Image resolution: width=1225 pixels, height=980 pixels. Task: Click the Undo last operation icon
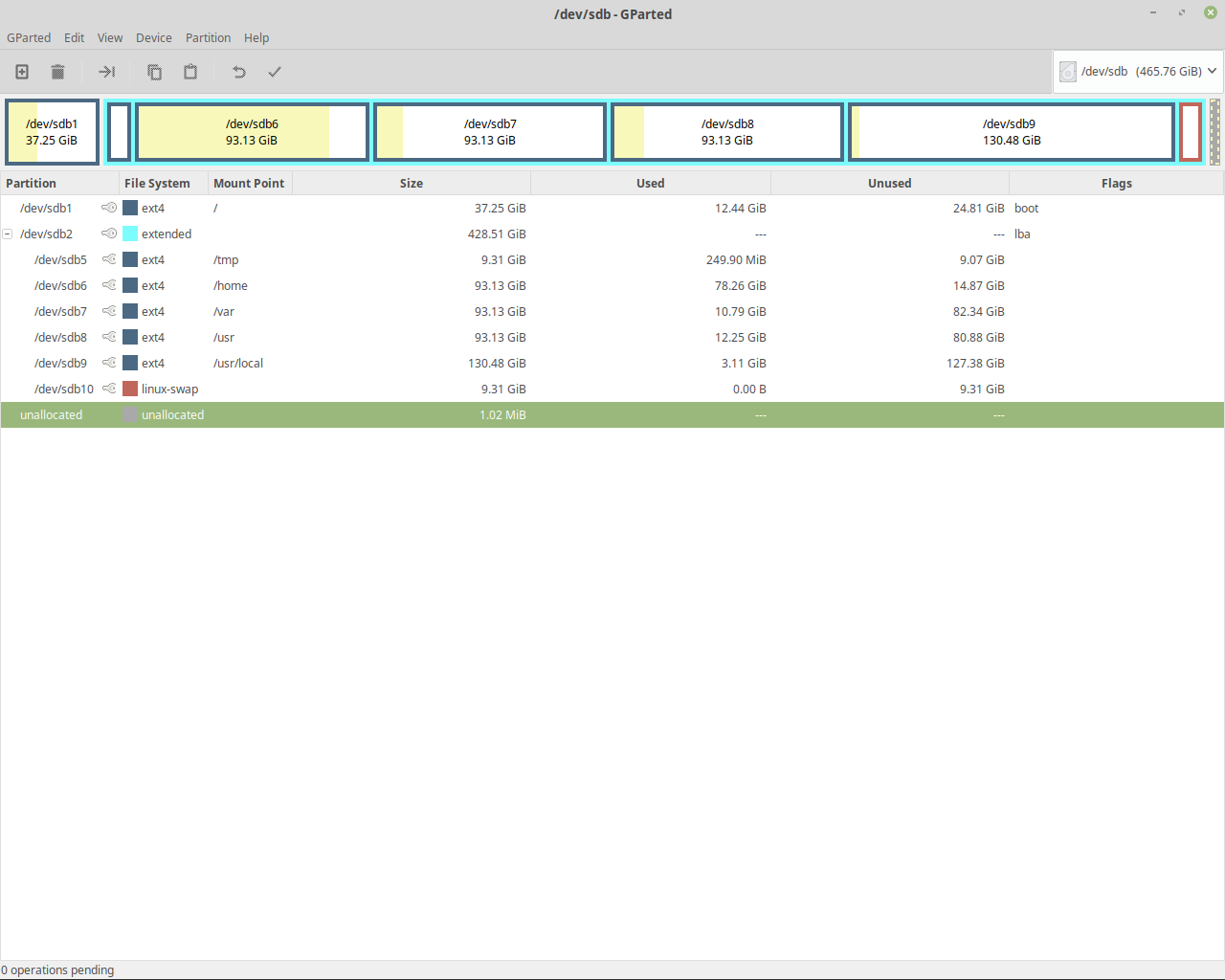tap(237, 72)
